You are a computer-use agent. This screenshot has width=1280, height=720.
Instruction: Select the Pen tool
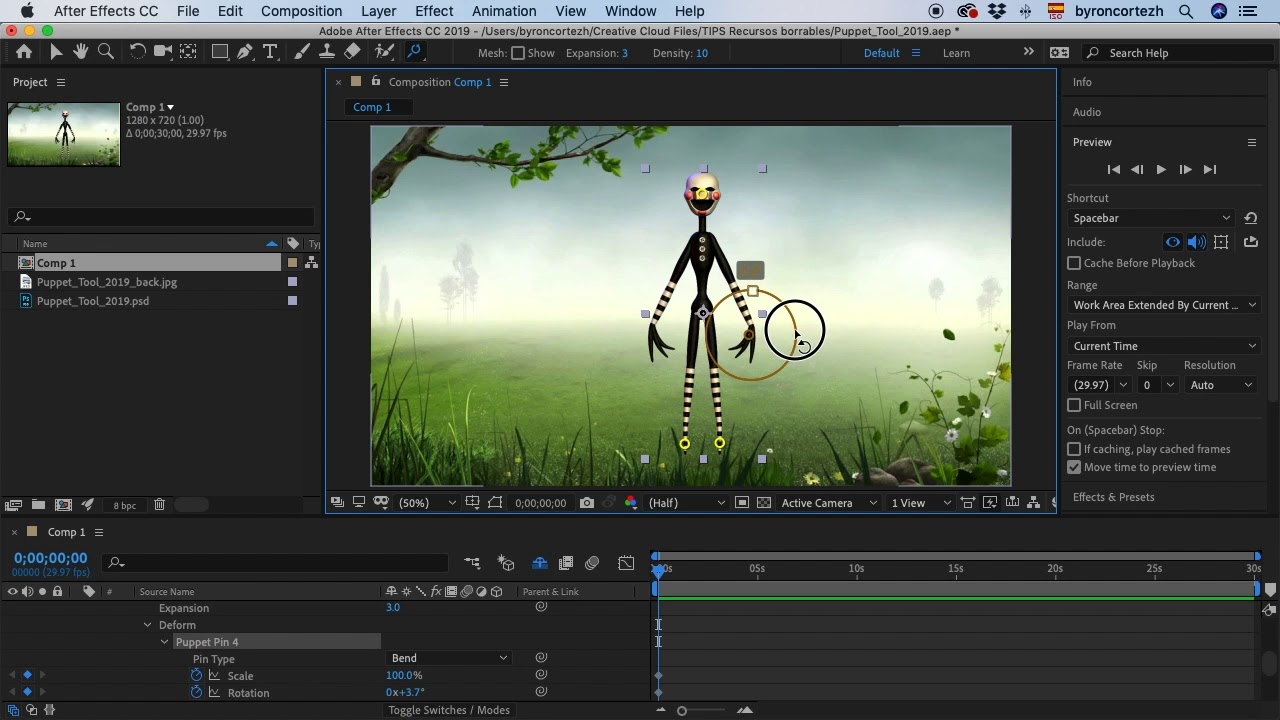[245, 52]
